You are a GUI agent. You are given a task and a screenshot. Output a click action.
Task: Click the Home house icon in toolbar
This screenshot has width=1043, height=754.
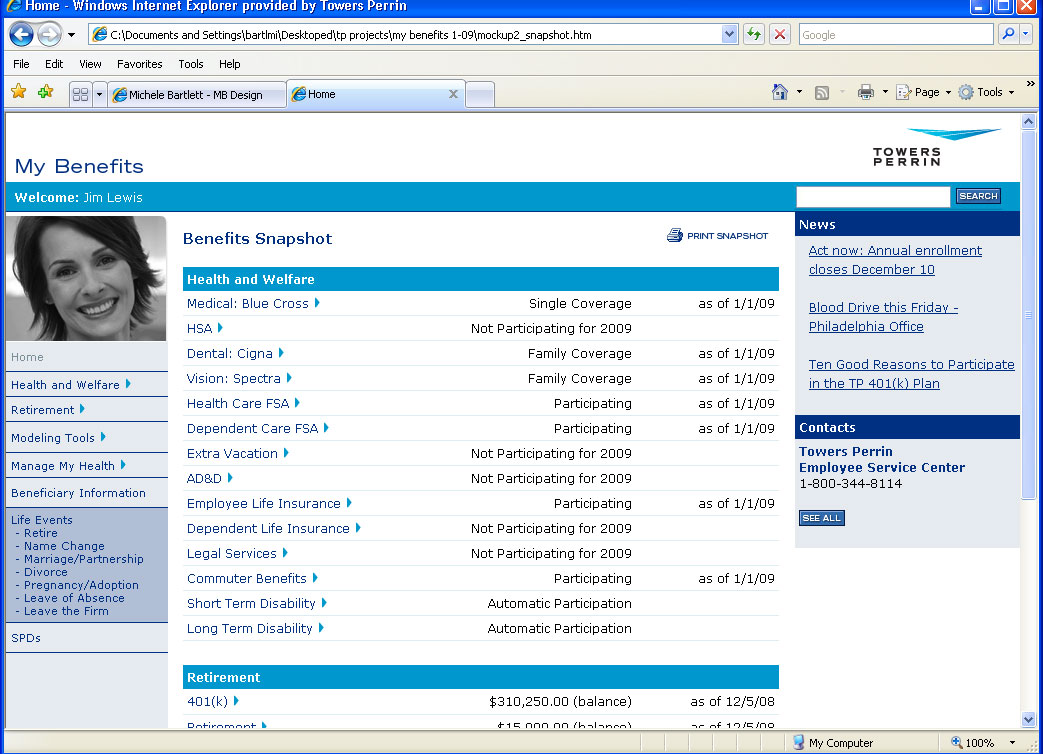click(780, 92)
